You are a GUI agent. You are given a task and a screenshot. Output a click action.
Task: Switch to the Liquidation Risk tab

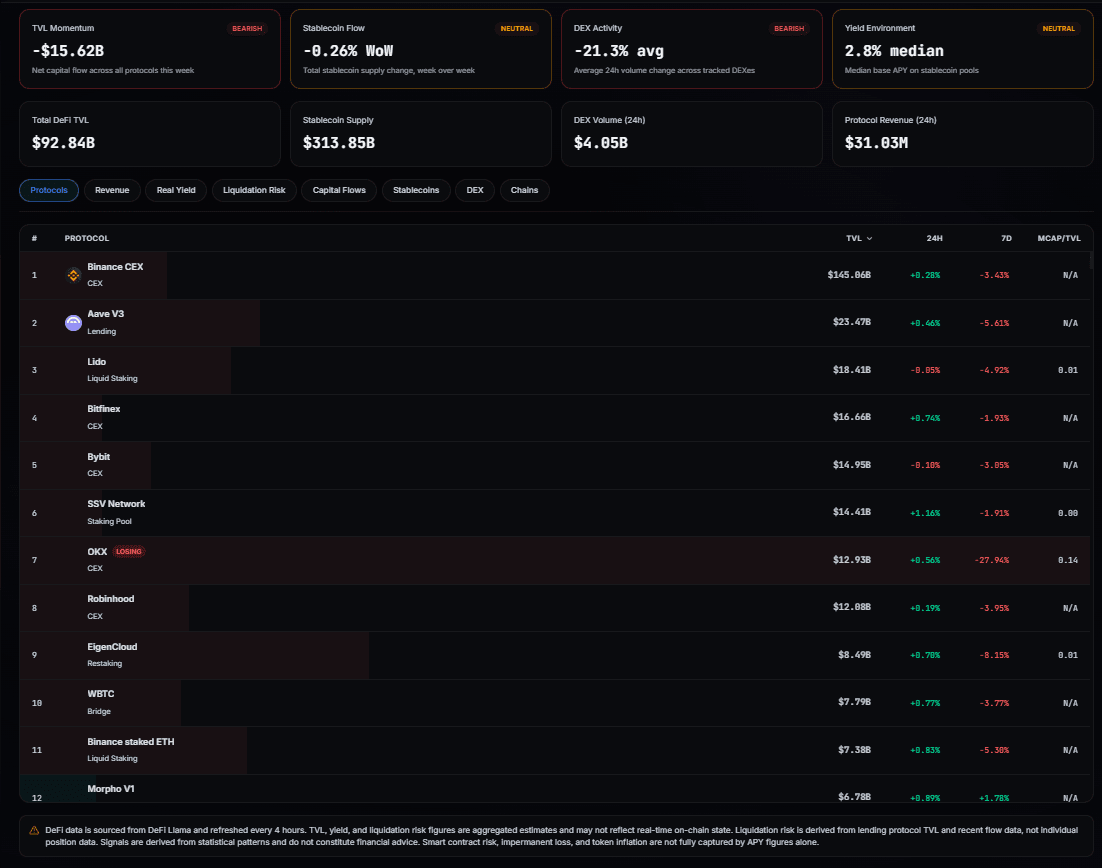coord(254,190)
